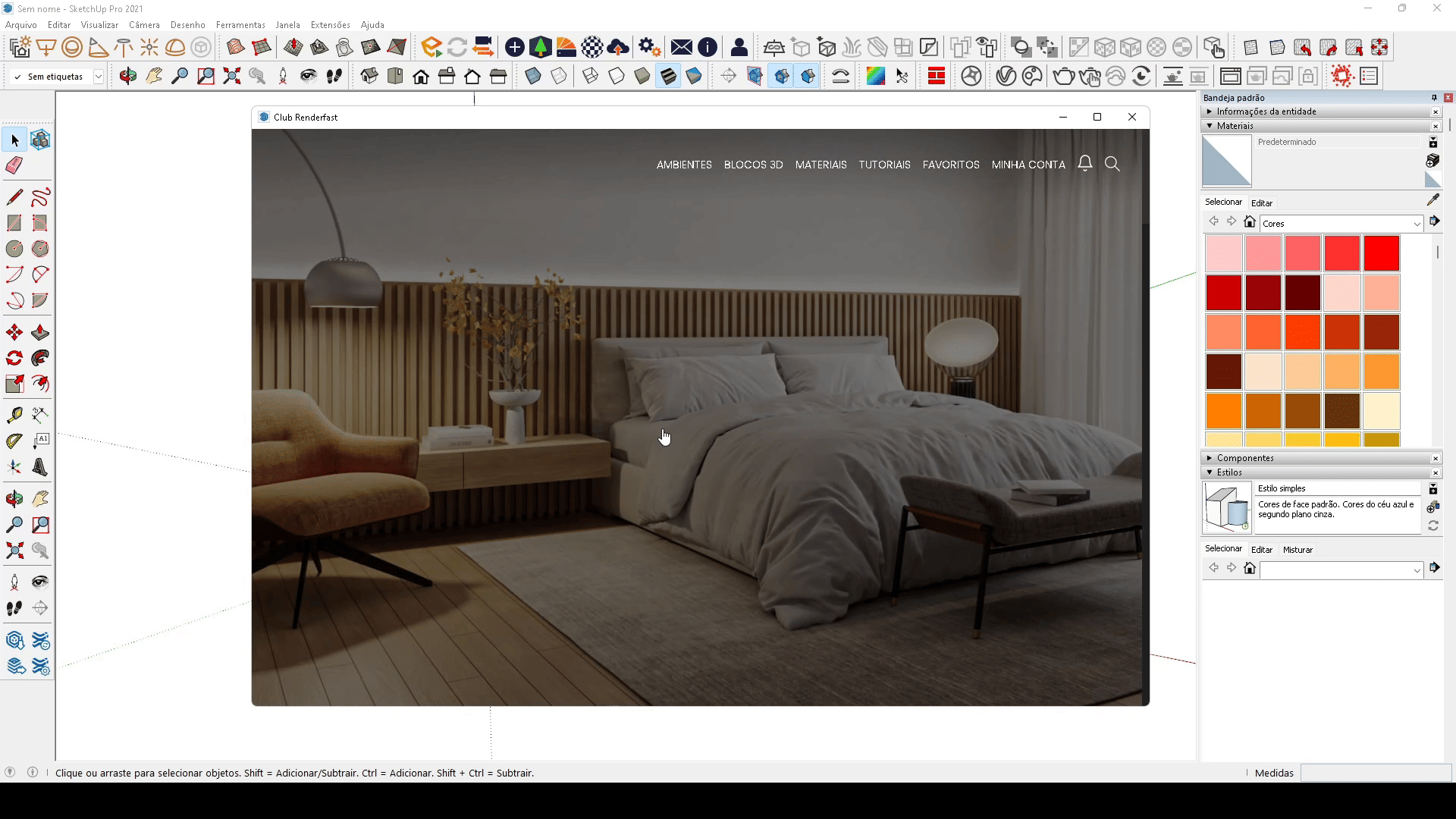Click the Tape Measure tool
Viewport: 1456px width, 819px height.
coord(14,415)
